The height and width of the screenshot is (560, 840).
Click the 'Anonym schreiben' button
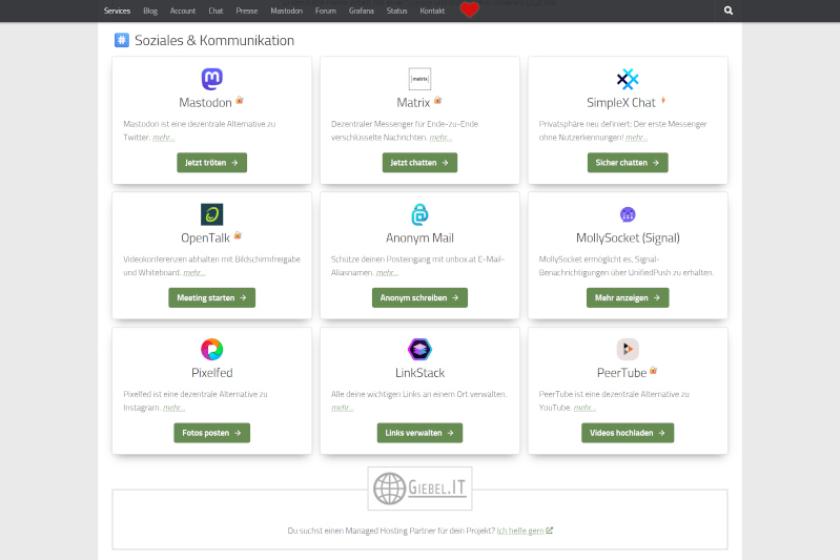coord(420,297)
